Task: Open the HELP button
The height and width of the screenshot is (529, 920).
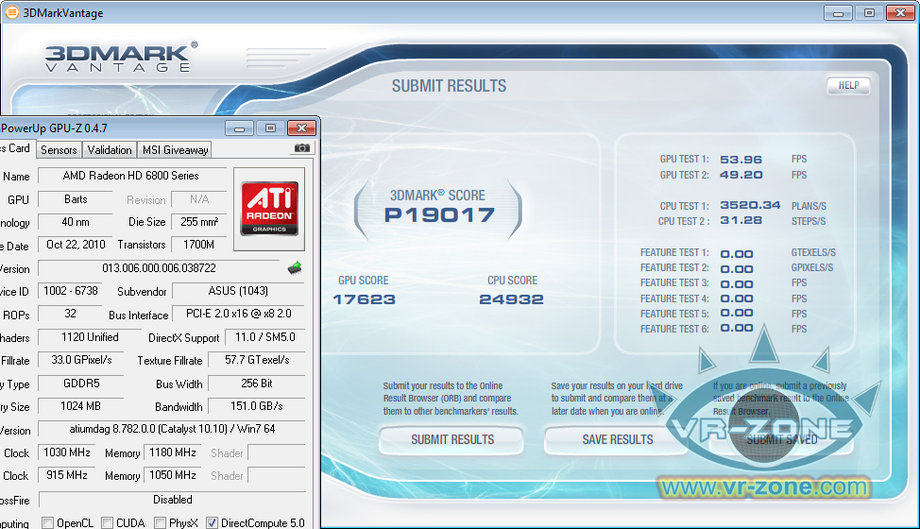Action: 847,86
